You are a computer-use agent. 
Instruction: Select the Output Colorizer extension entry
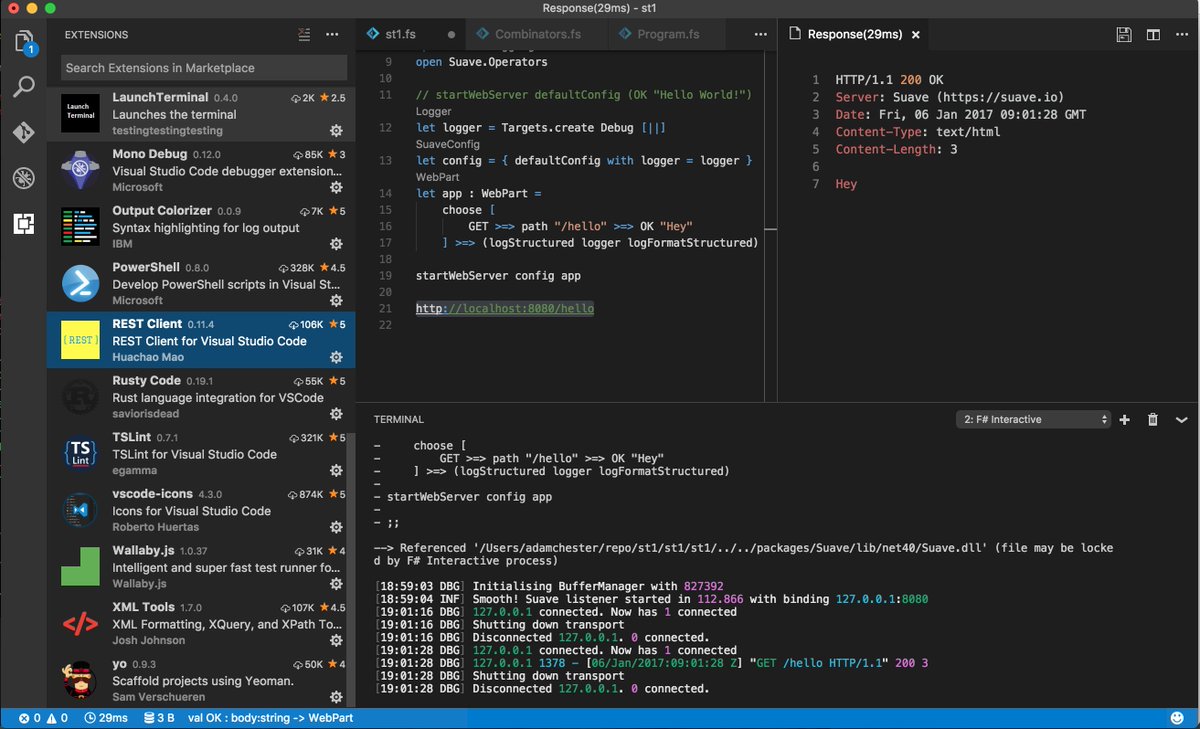[200, 227]
